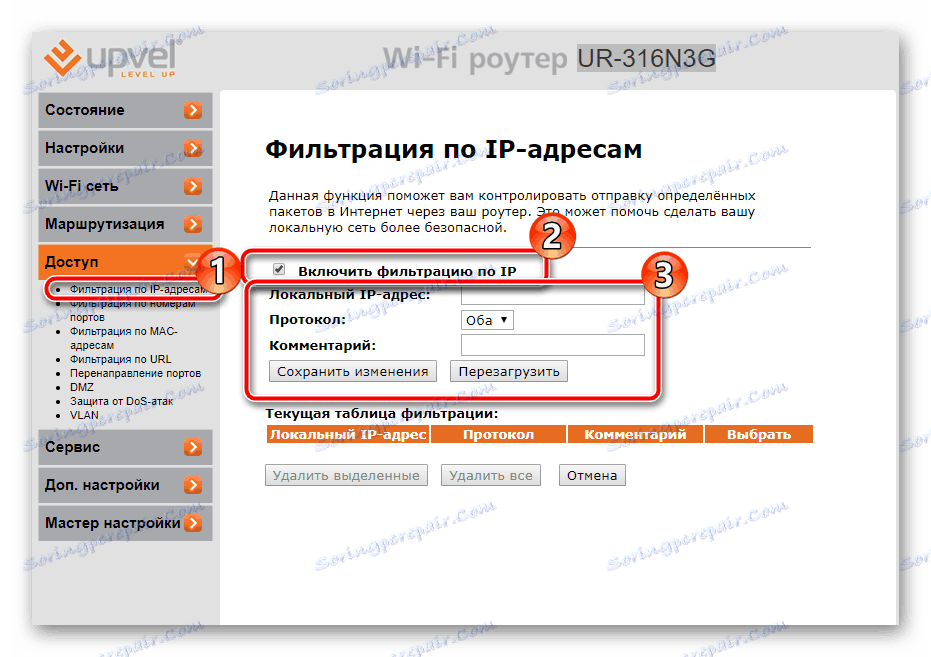Open the VLAN page
Image resolution: width=931 pixels, height=657 pixels.
pyautogui.click(x=84, y=415)
